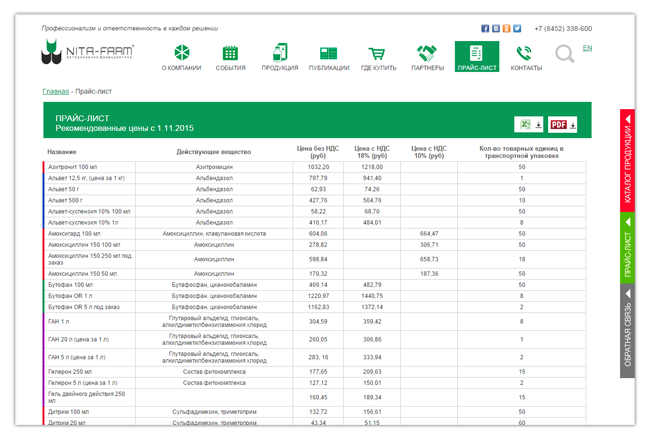Click the price cell 1218,00
This screenshot has height=438, width=650.
click(372, 167)
